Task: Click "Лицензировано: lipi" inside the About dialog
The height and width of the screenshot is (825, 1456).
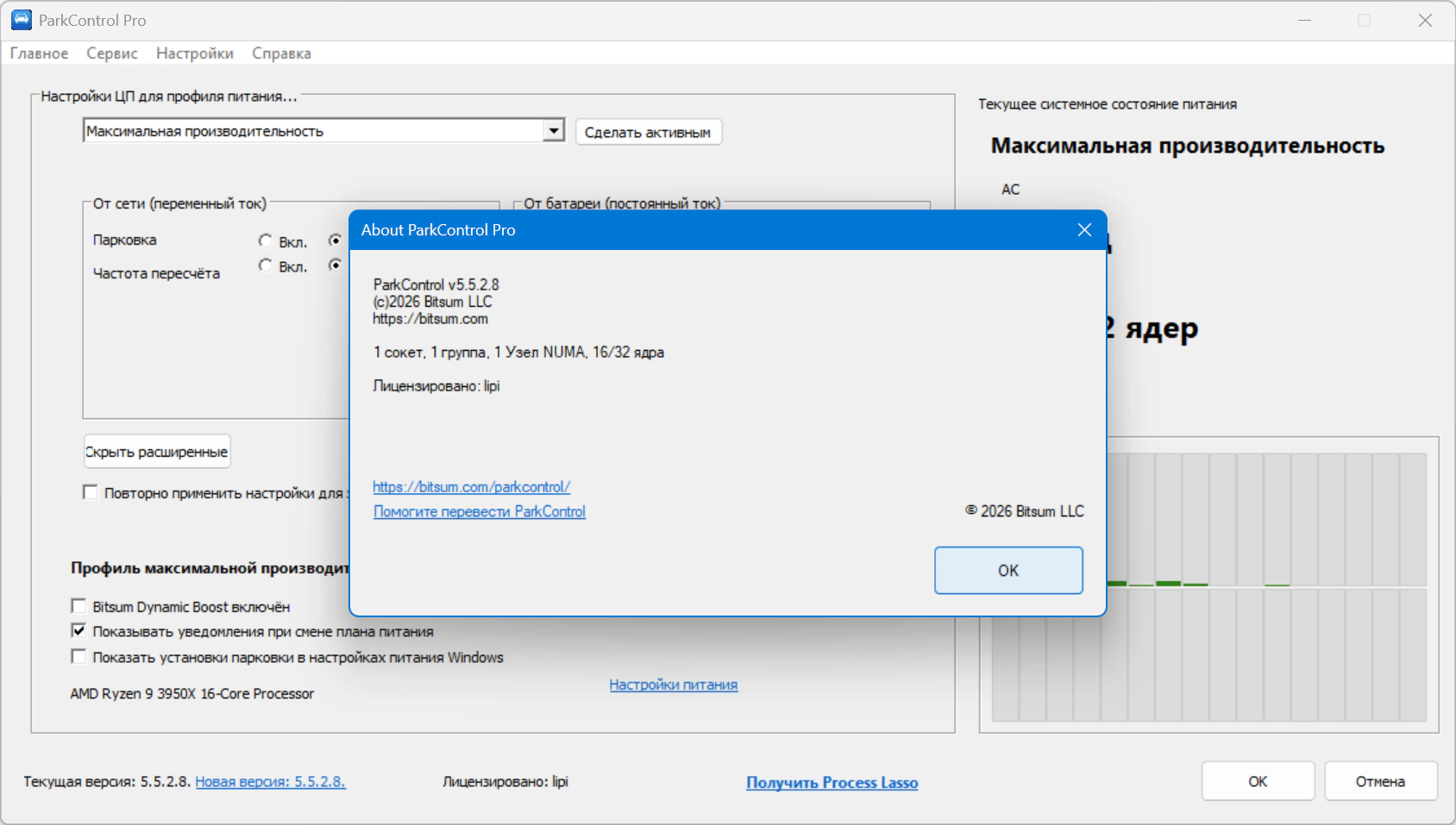Action: (436, 386)
